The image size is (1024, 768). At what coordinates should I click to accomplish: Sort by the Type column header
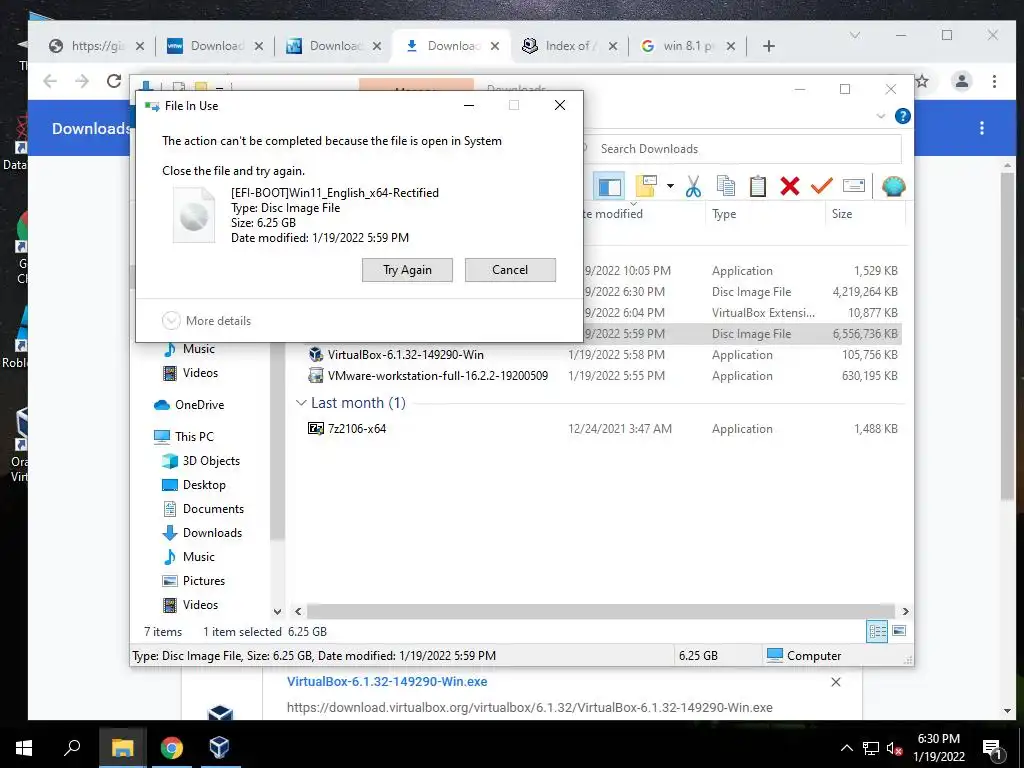click(724, 214)
